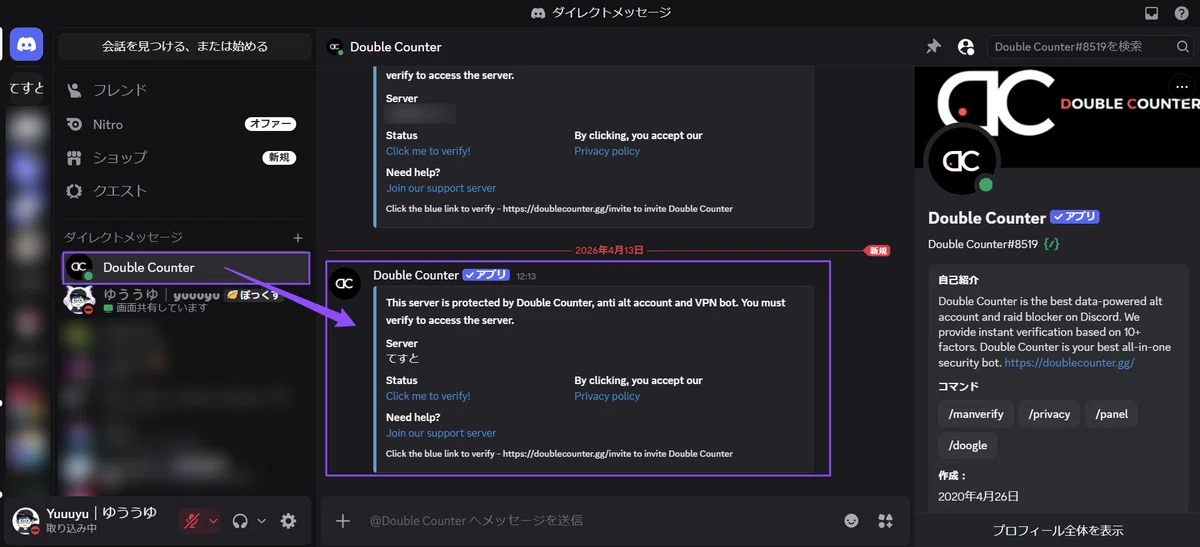Image resolution: width=1200 pixels, height=547 pixels.
Task: Open upper 'Join our support server' link
Action: pos(441,188)
